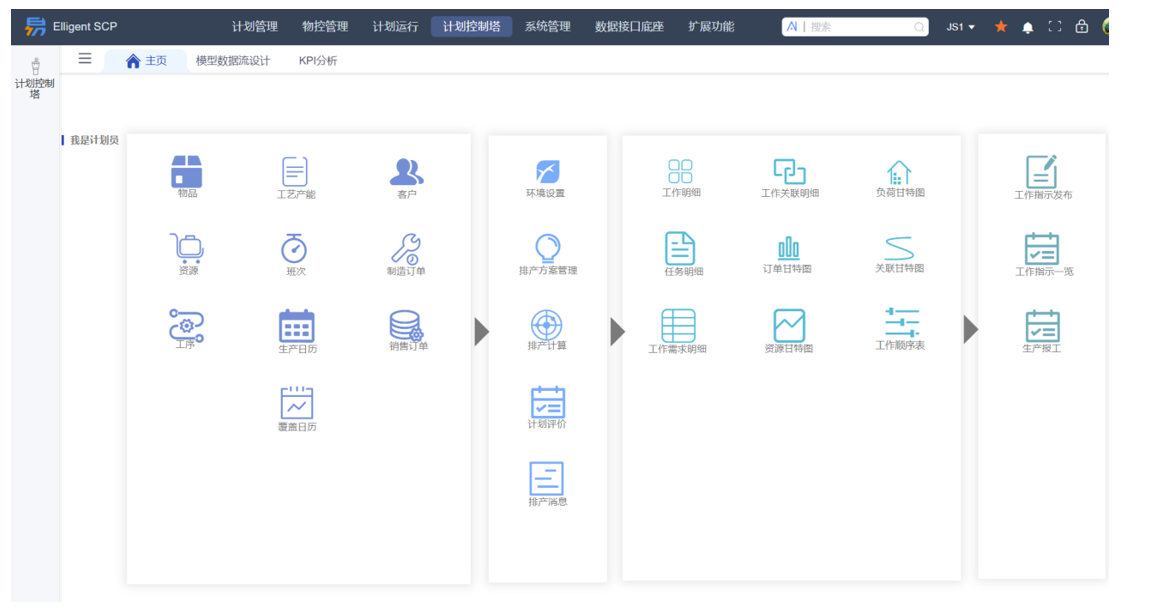This screenshot has width=1168, height=608.
Task: Open notifications via the bell button
Action: tap(1027, 27)
